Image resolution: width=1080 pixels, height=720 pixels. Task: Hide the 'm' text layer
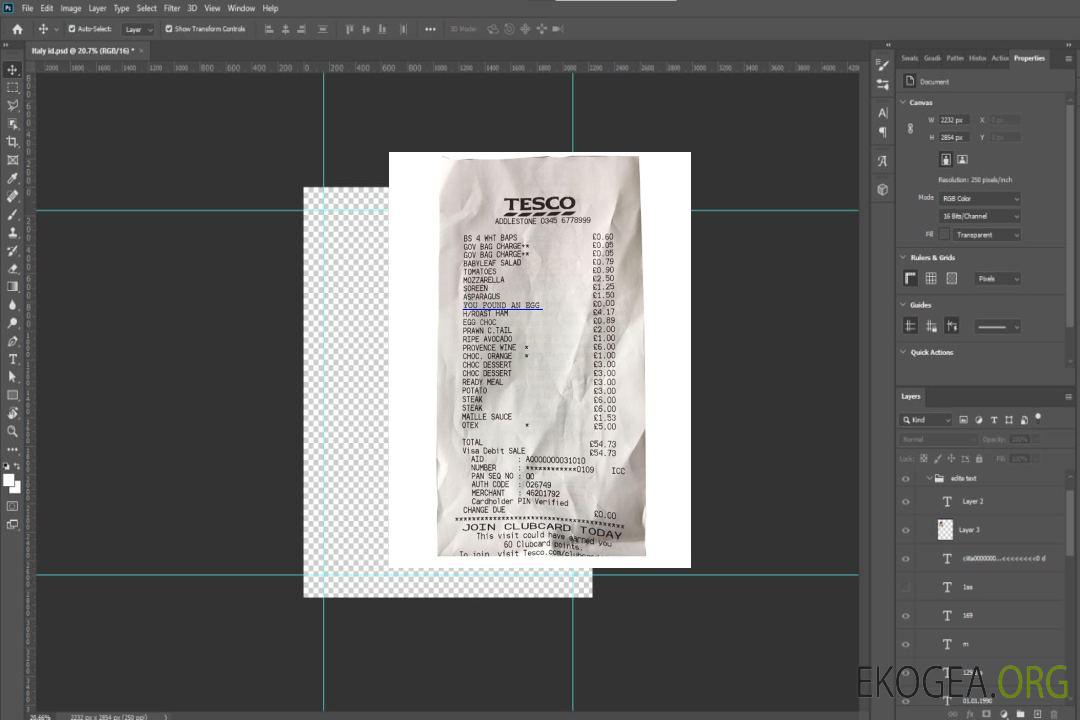click(x=906, y=645)
